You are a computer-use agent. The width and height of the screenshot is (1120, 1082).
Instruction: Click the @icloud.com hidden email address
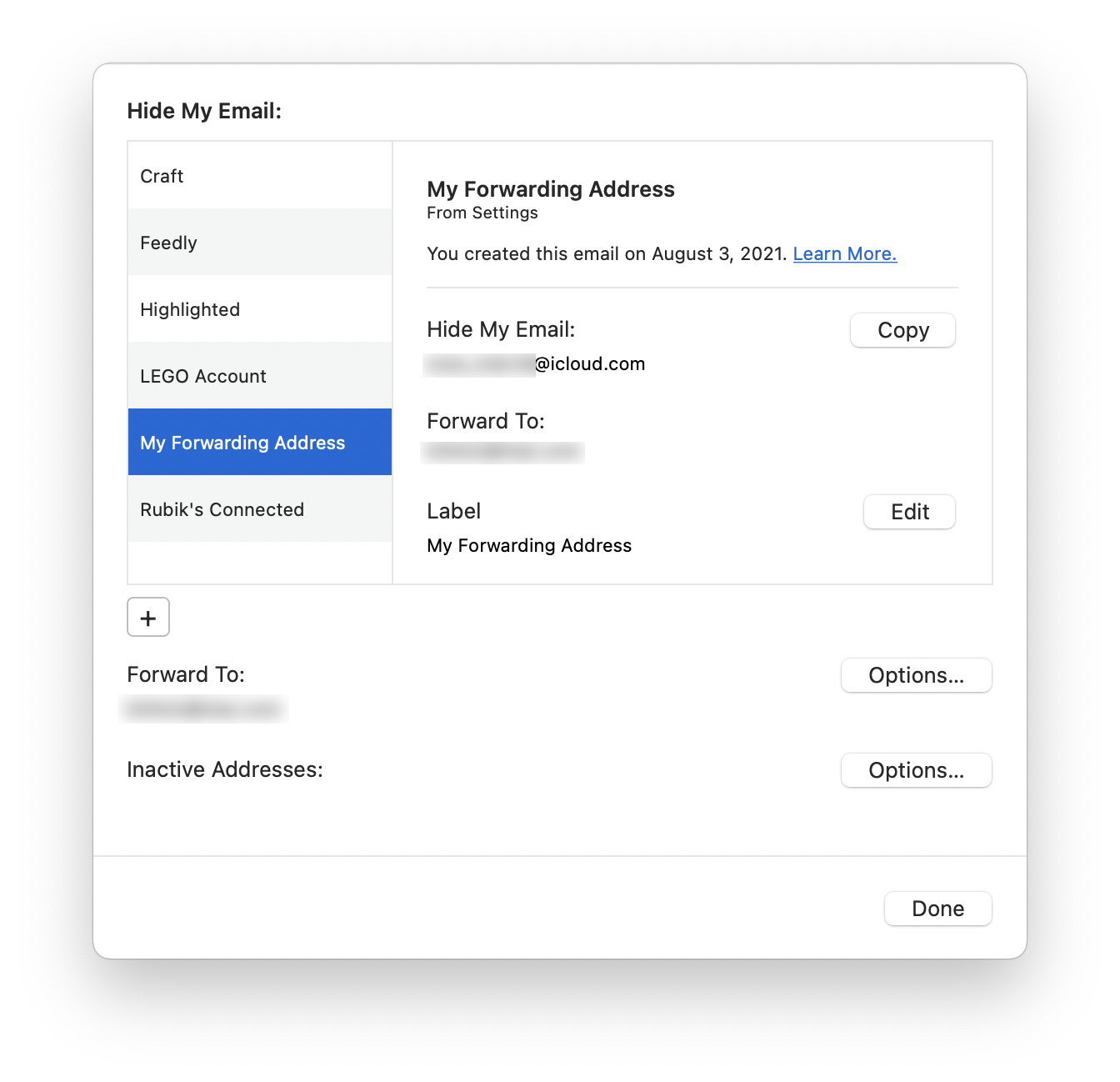(535, 364)
